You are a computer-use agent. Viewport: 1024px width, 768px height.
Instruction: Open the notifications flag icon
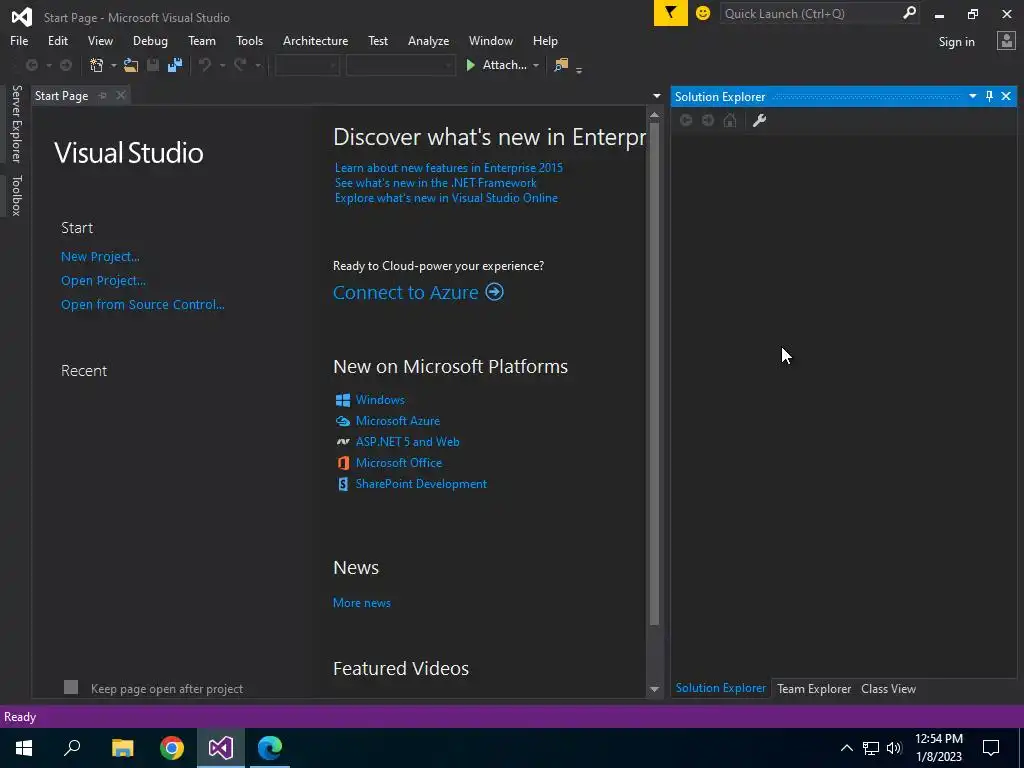671,13
